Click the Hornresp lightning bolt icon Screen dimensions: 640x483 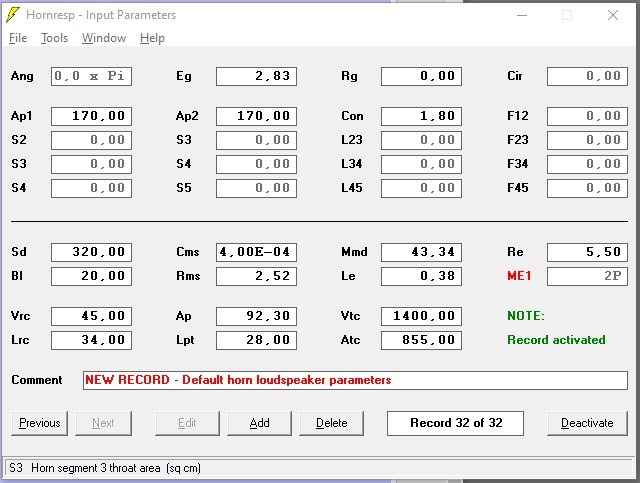click(x=13, y=15)
